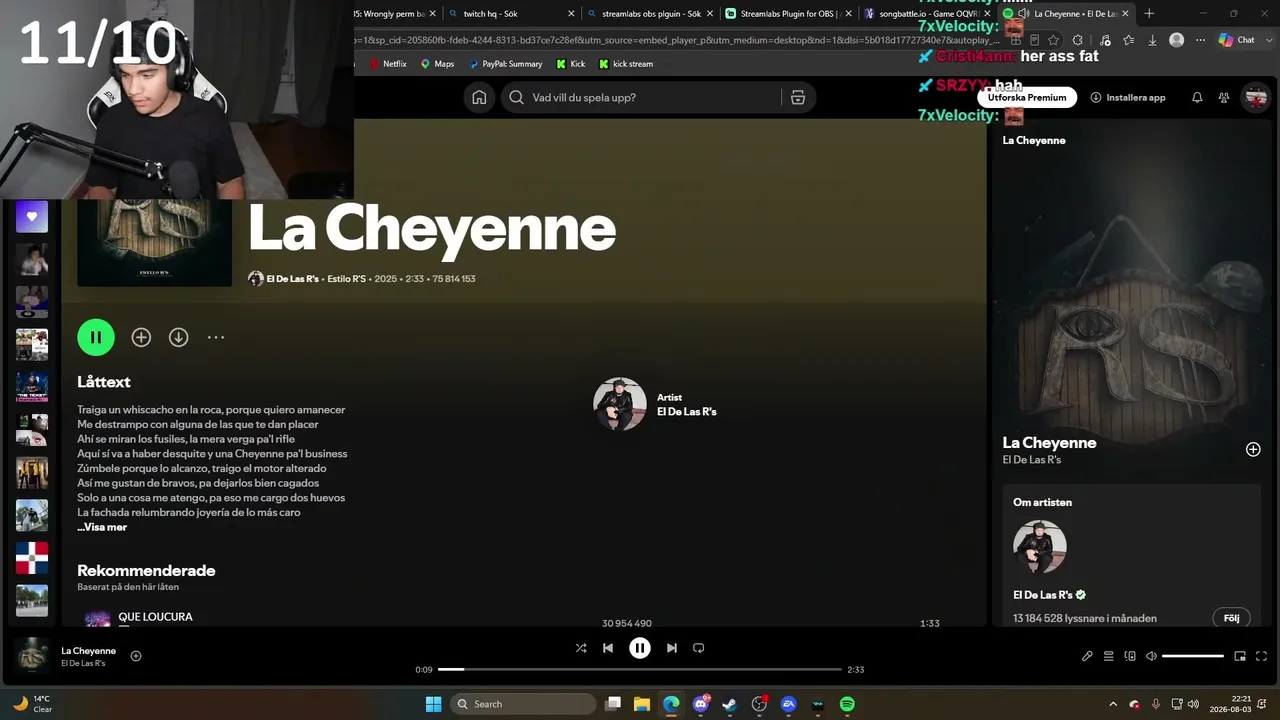
Task: Open the artist image under Om artisten
Action: pyautogui.click(x=1040, y=548)
